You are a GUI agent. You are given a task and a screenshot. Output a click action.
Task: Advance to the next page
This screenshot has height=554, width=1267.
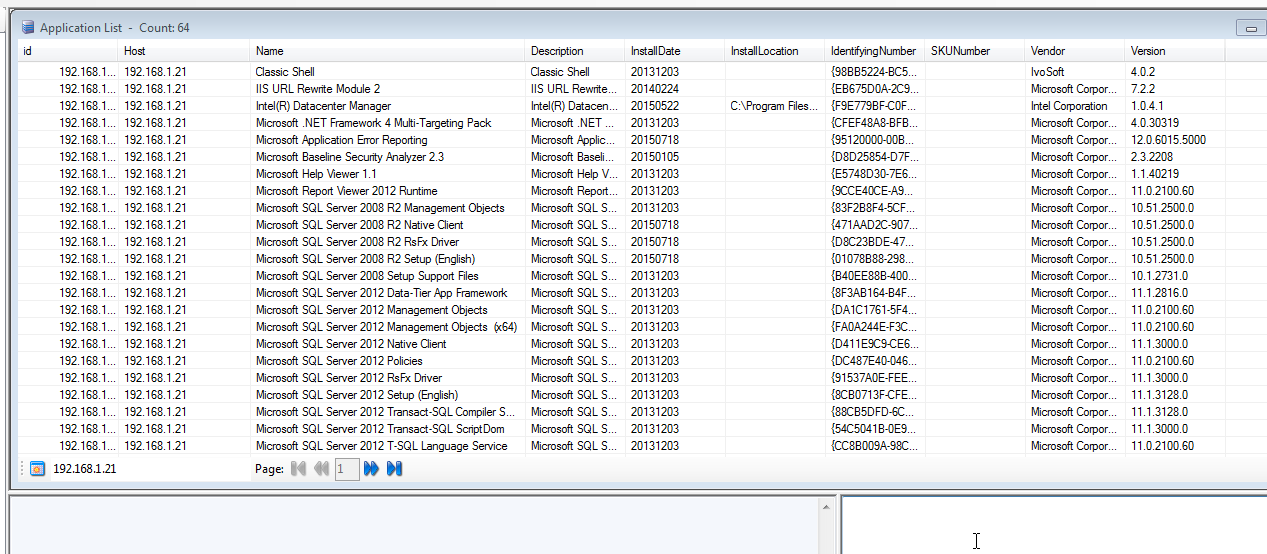(x=371, y=468)
